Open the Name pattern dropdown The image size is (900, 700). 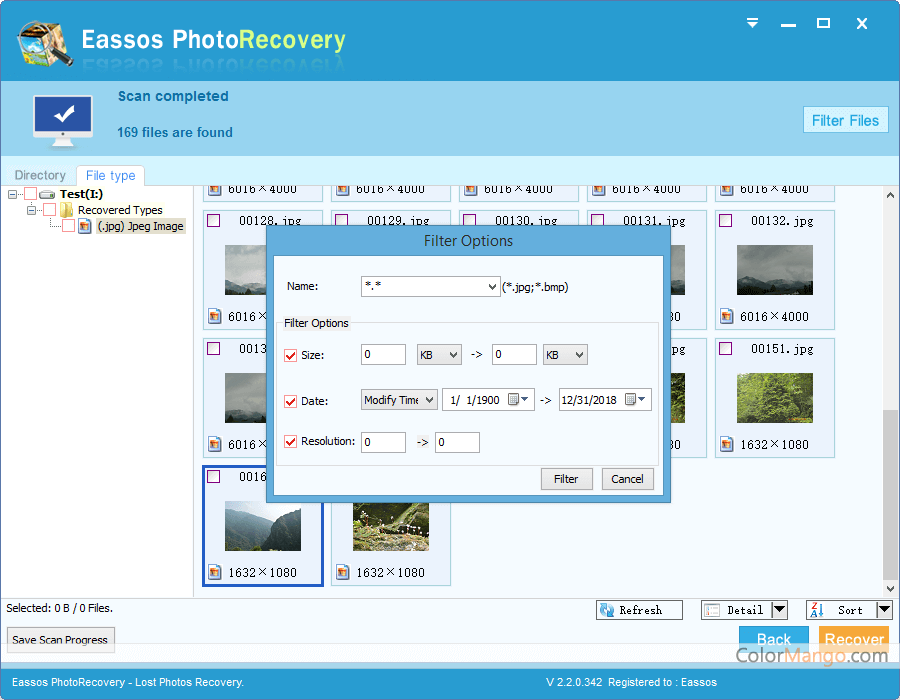491,287
